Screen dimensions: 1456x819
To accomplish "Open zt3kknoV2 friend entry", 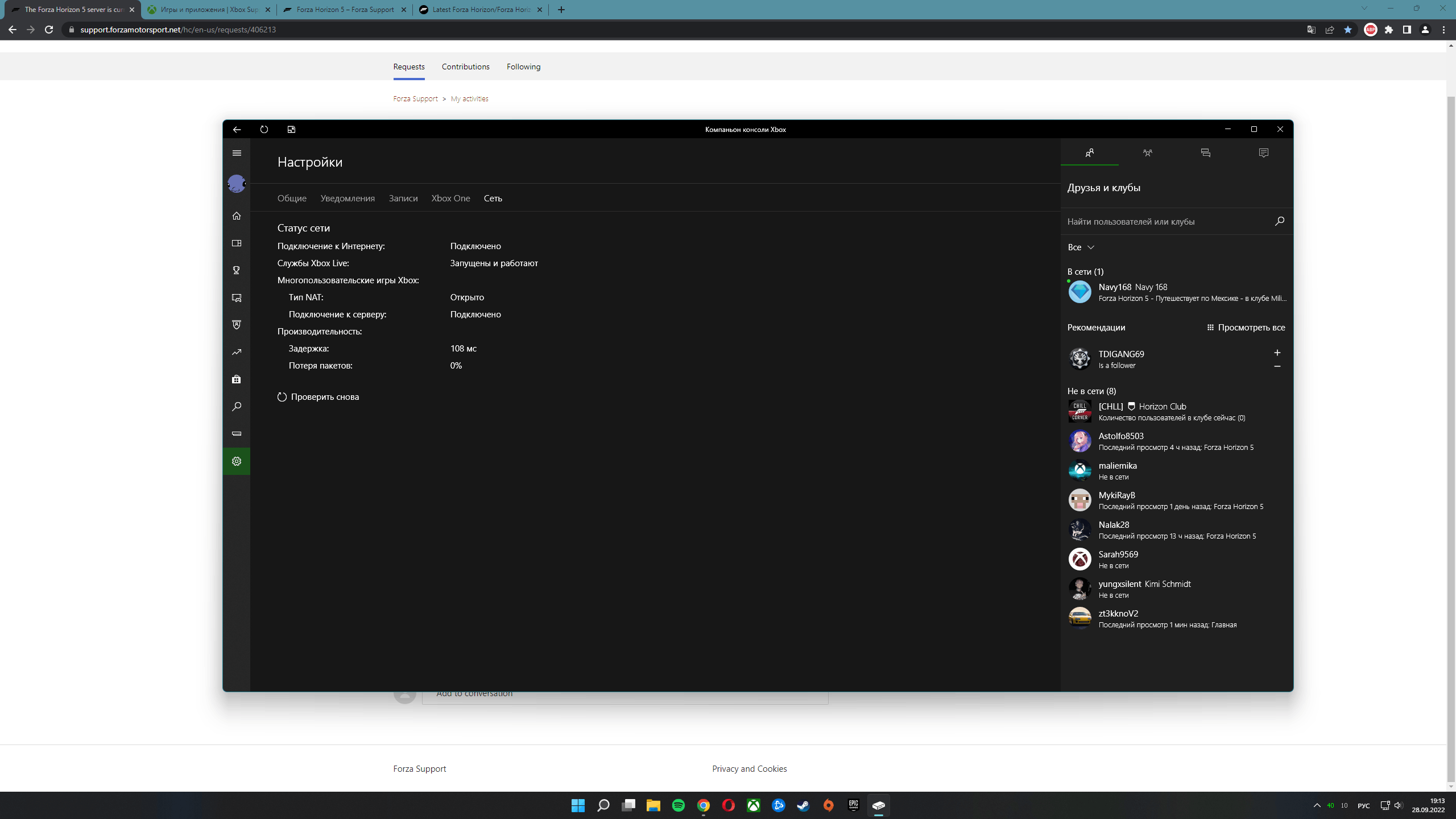I will pos(1177,619).
